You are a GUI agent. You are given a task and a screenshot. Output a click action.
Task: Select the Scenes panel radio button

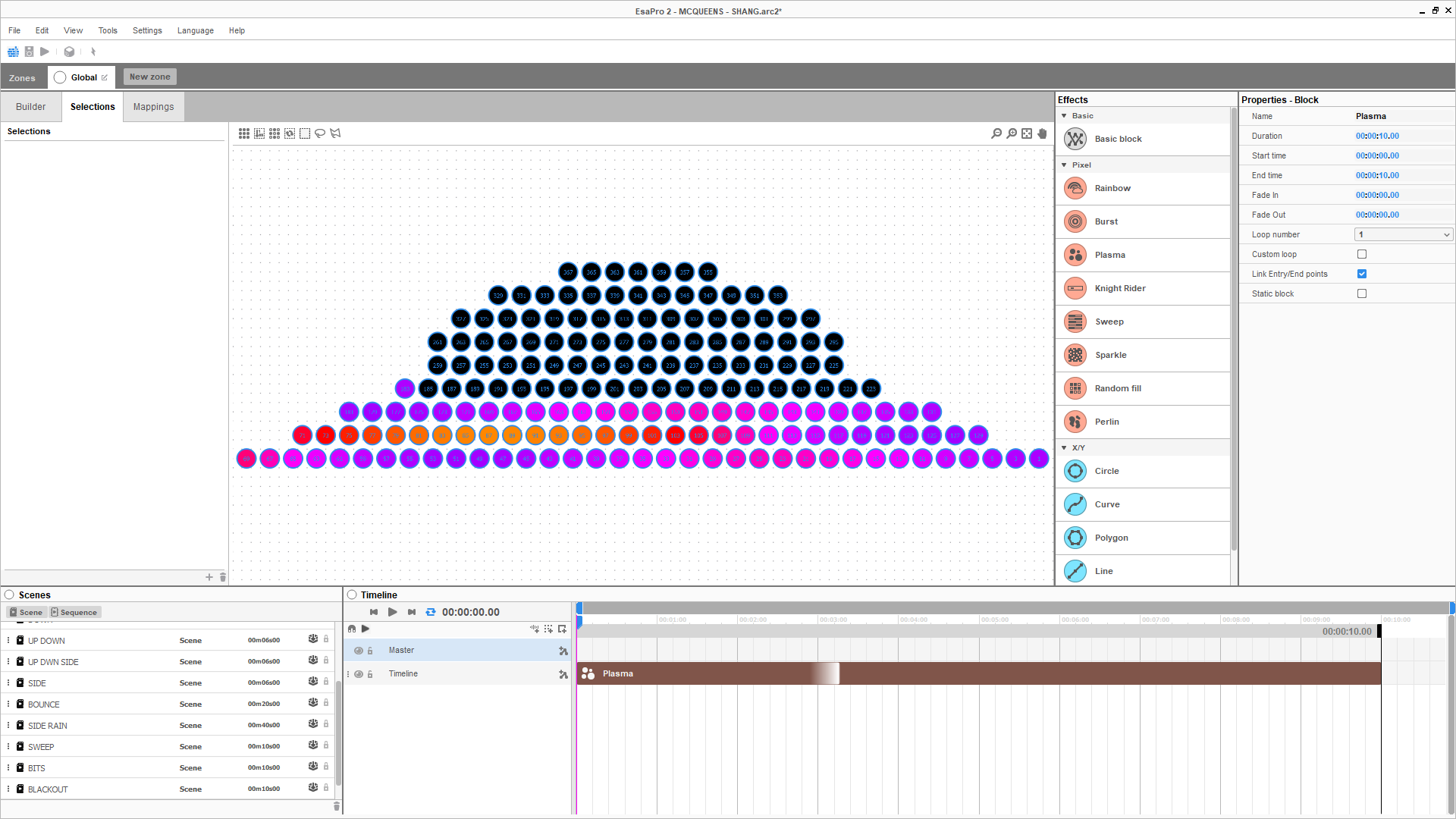(x=10, y=595)
